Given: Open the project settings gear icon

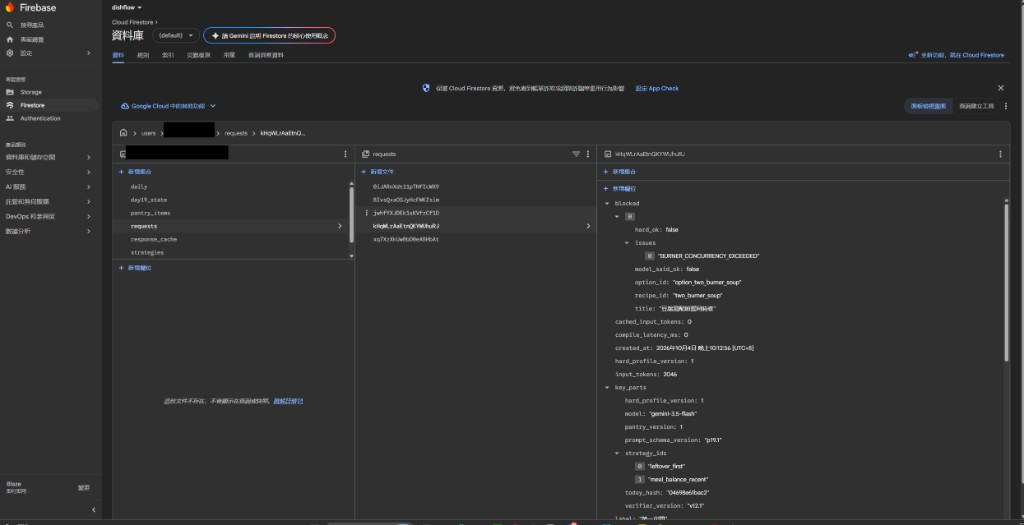Looking at the screenshot, I should [10, 53].
